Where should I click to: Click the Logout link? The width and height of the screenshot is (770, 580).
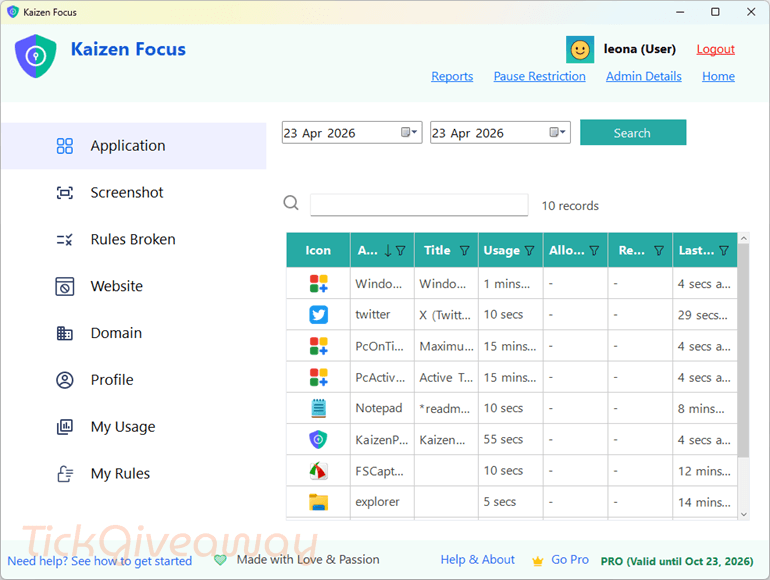click(x=715, y=49)
